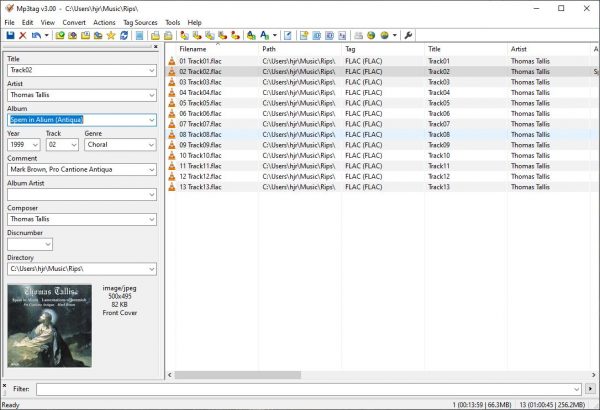Expand the Album field dropdown

[152, 120]
